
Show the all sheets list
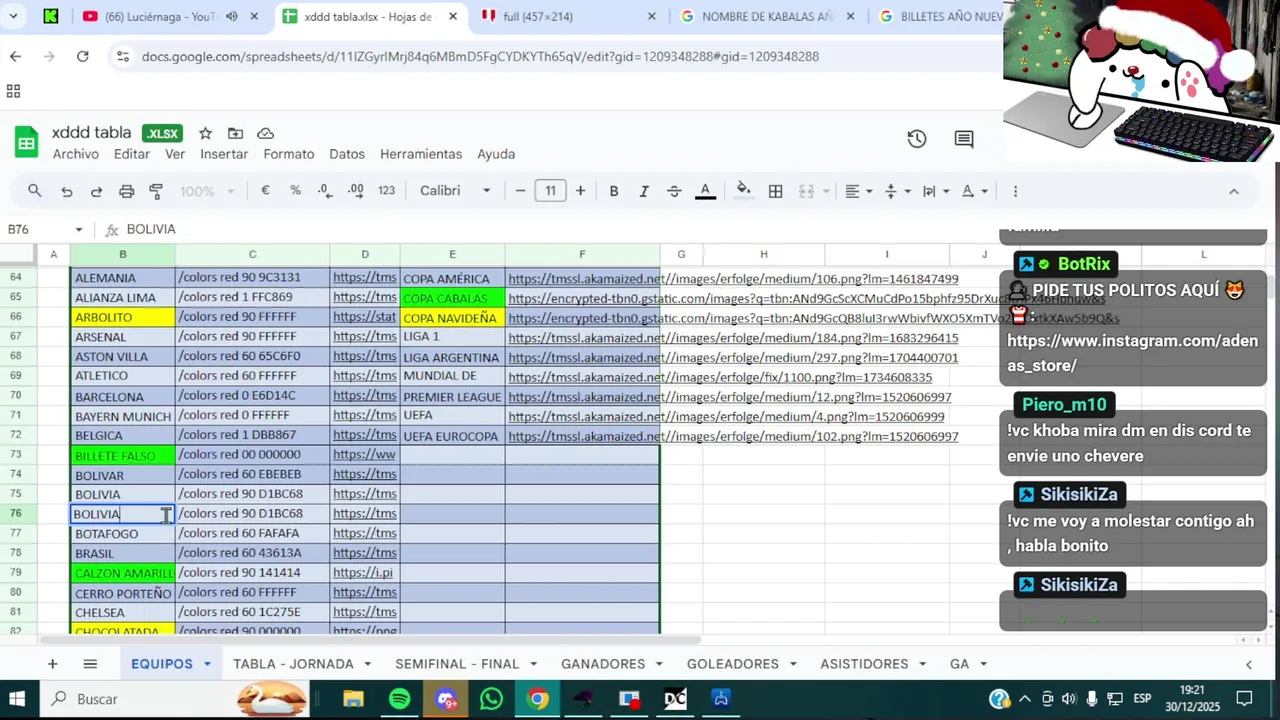[x=90, y=664]
